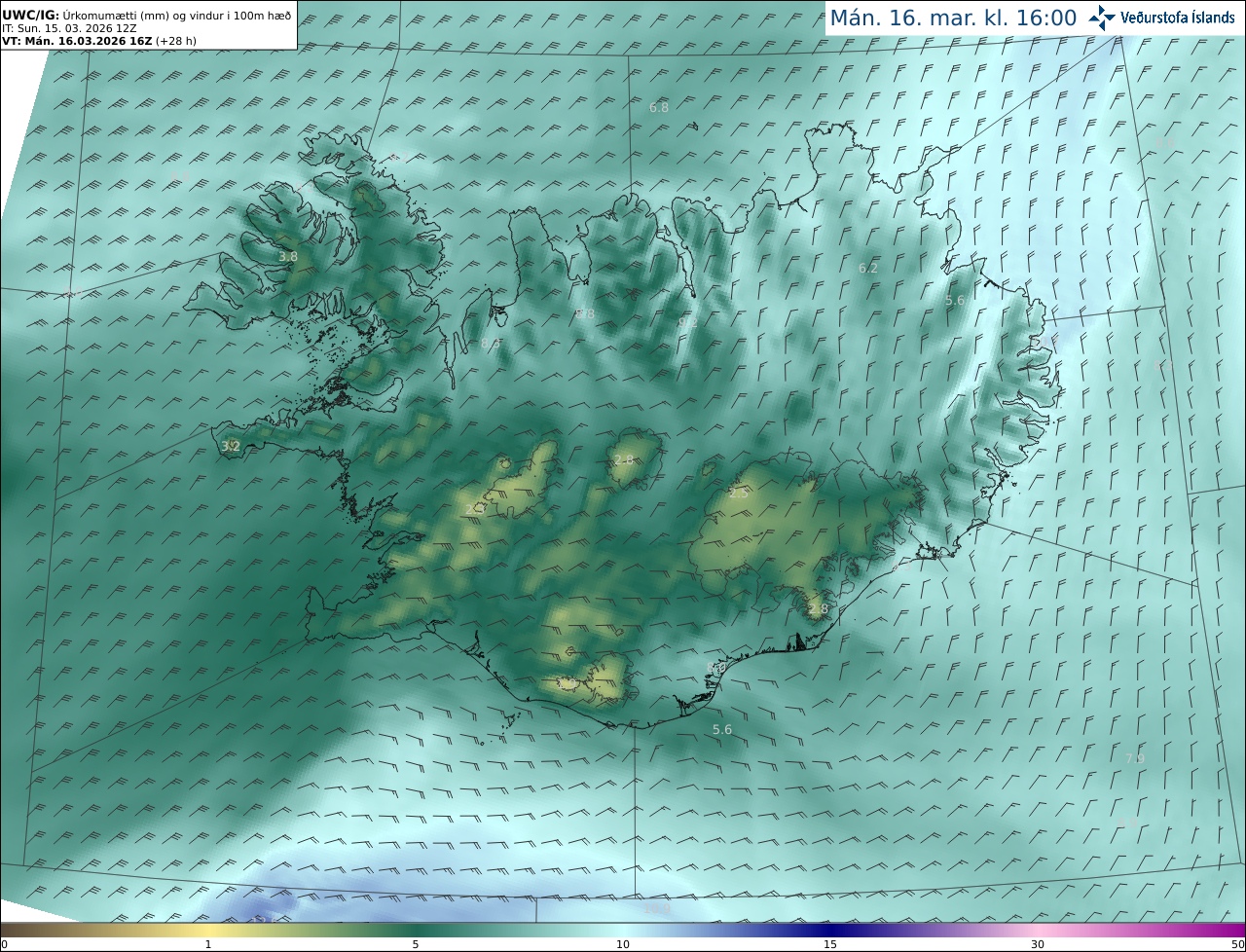
Task: Click the 'UWC/IG: Úrkomumætti (mm)' title line
Action: coord(147,17)
